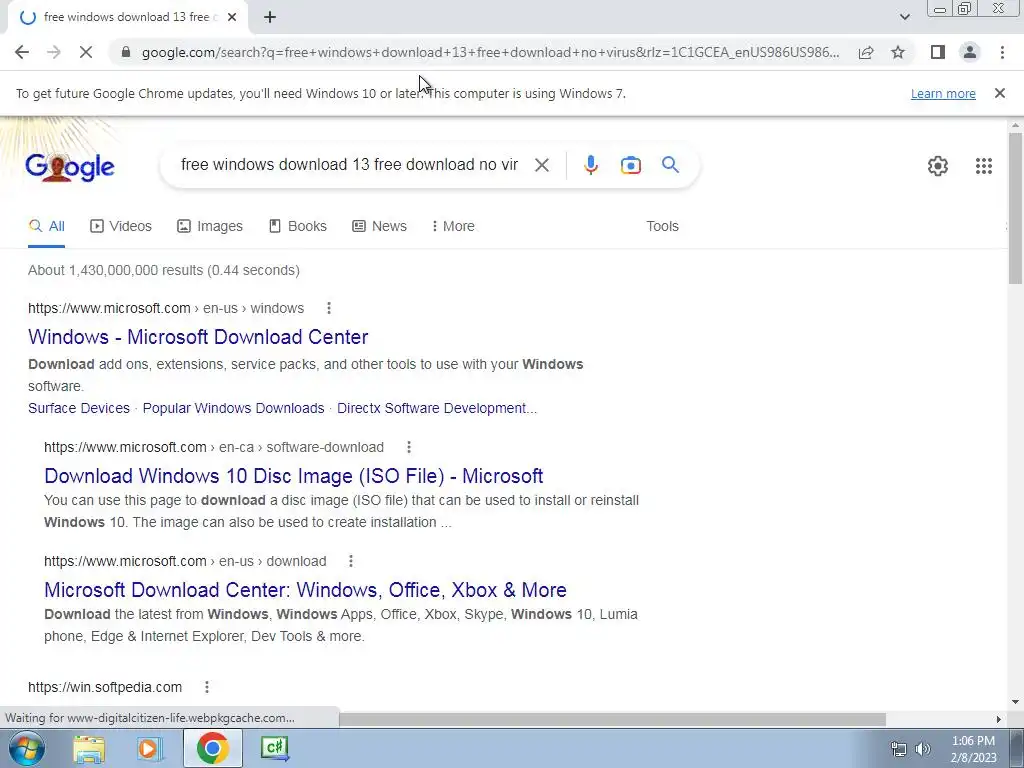Click the Google doodle logo
Screen dimensions: 1024x768
(70, 167)
